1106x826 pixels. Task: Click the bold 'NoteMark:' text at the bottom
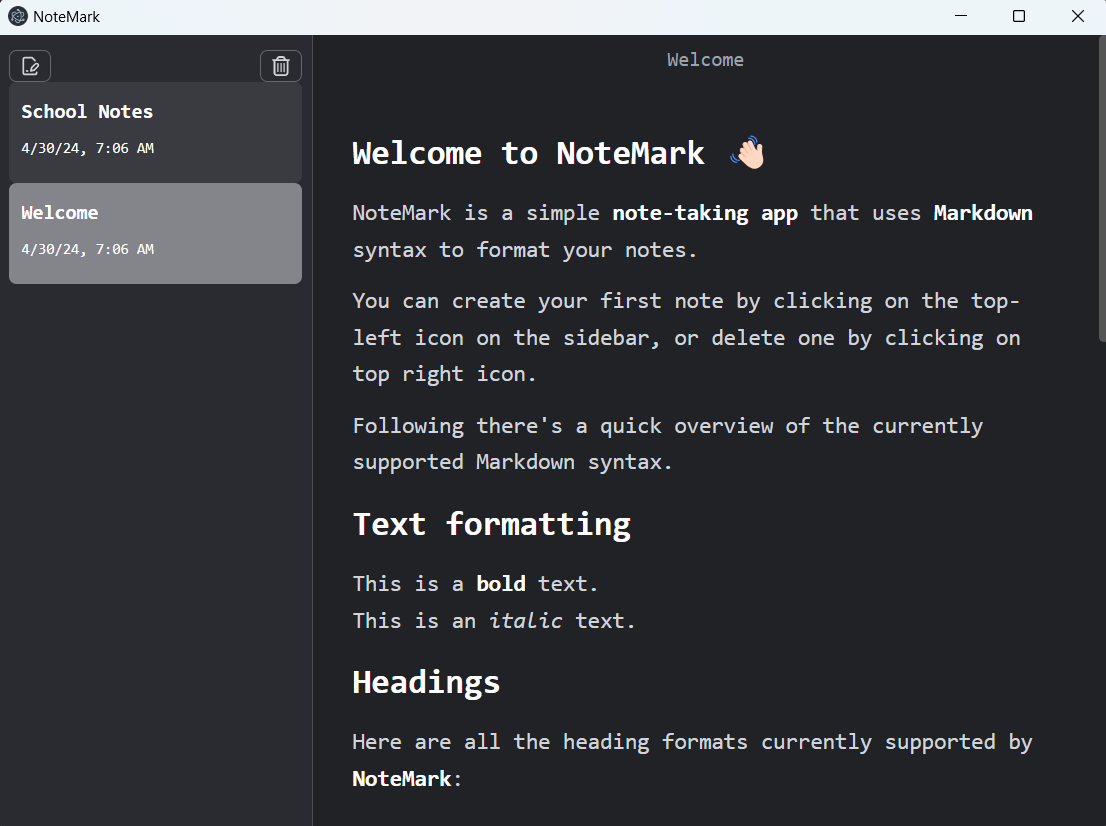(x=407, y=779)
